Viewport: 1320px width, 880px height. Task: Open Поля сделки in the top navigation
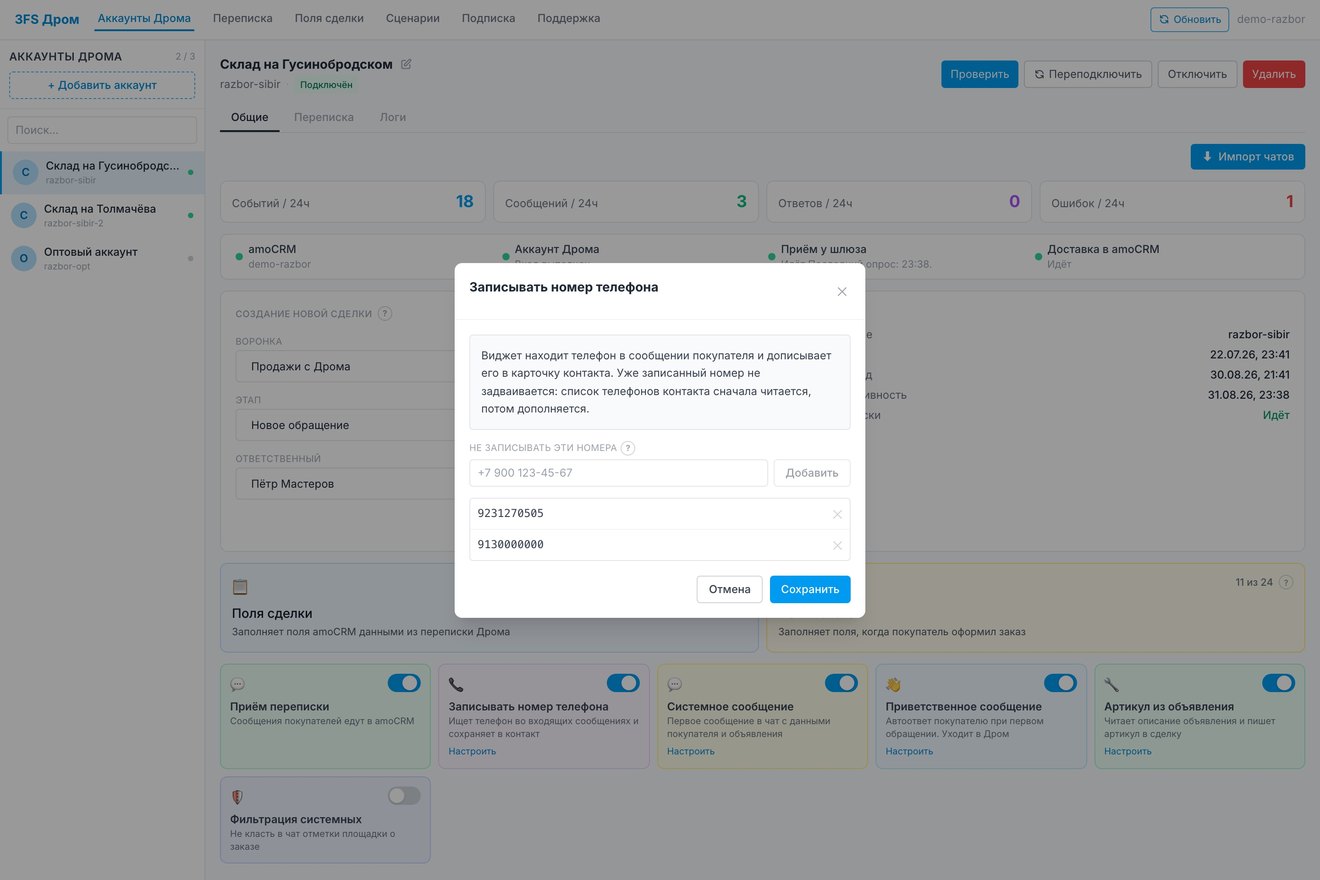pos(329,18)
